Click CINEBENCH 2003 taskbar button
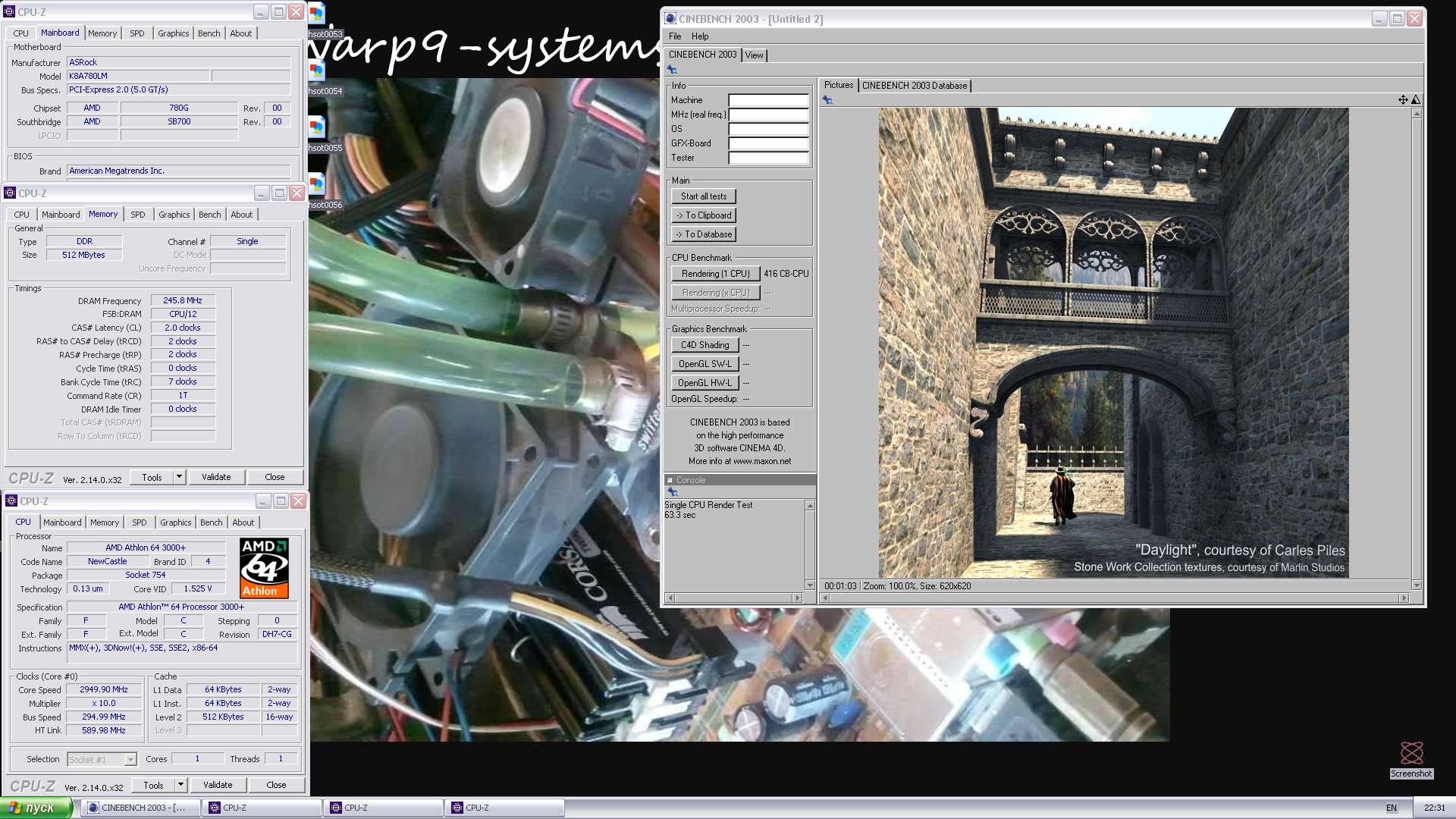 click(141, 808)
